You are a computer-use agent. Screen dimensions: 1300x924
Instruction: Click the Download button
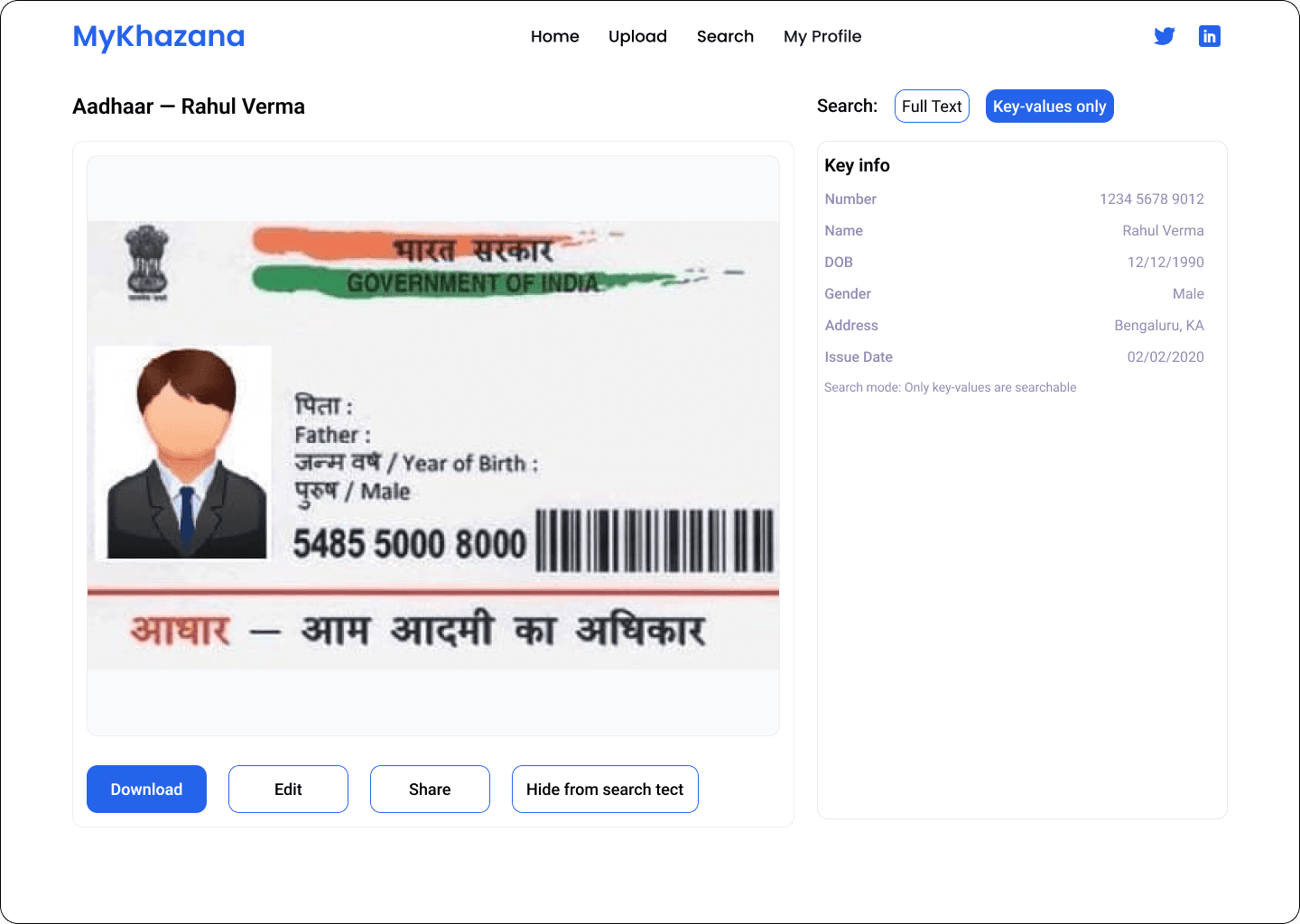point(146,789)
